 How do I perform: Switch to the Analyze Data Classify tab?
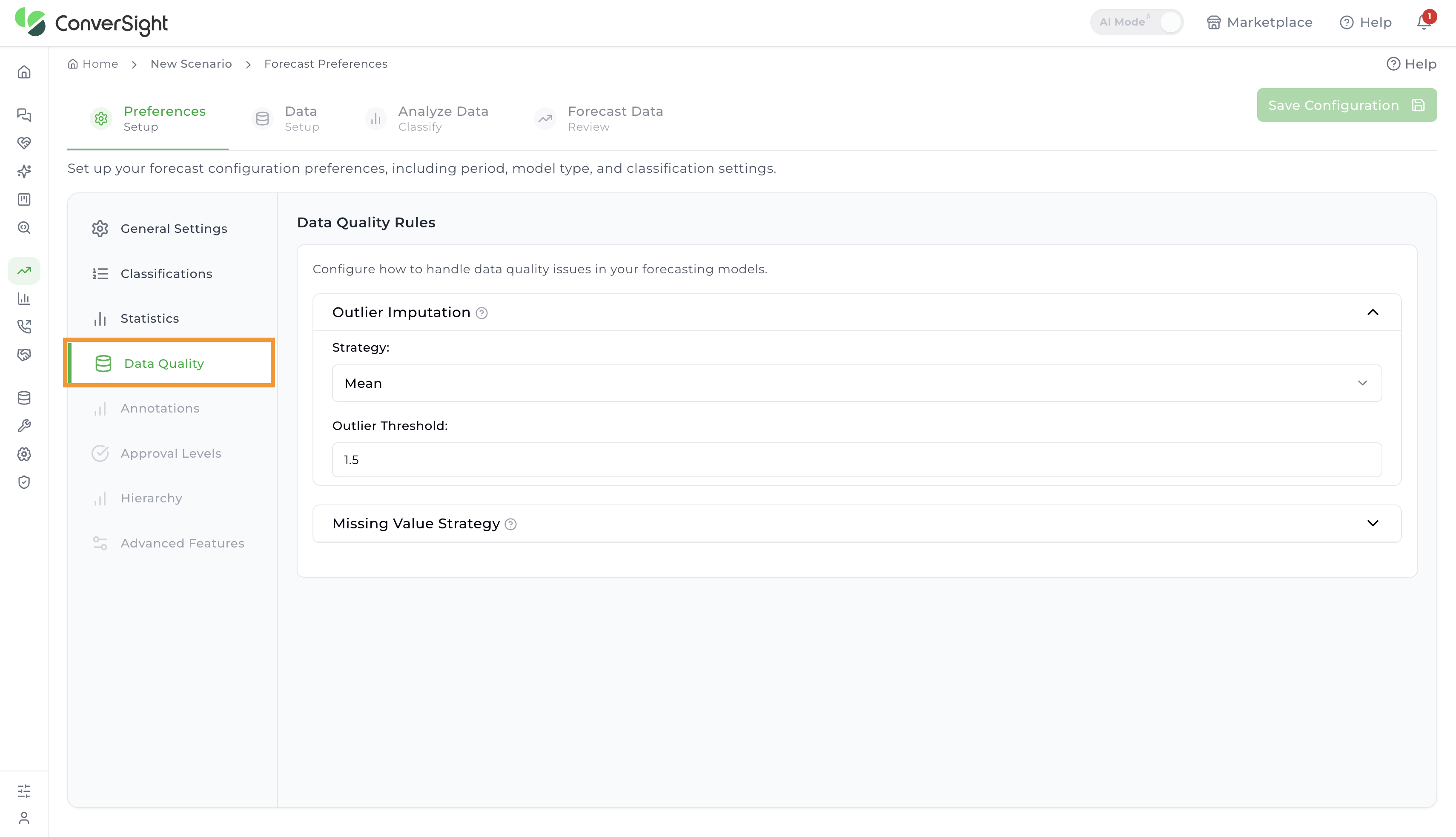tap(427, 118)
